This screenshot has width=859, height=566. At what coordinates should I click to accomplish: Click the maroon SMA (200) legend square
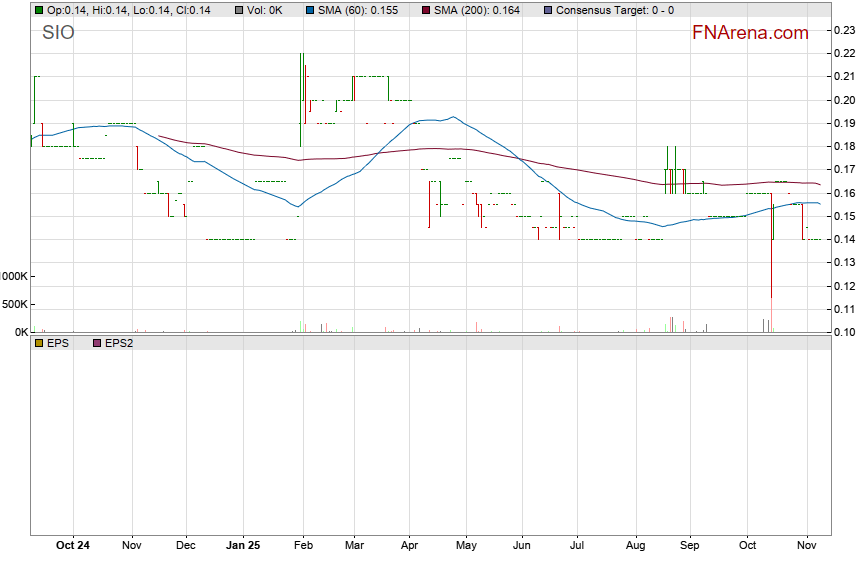coord(424,10)
